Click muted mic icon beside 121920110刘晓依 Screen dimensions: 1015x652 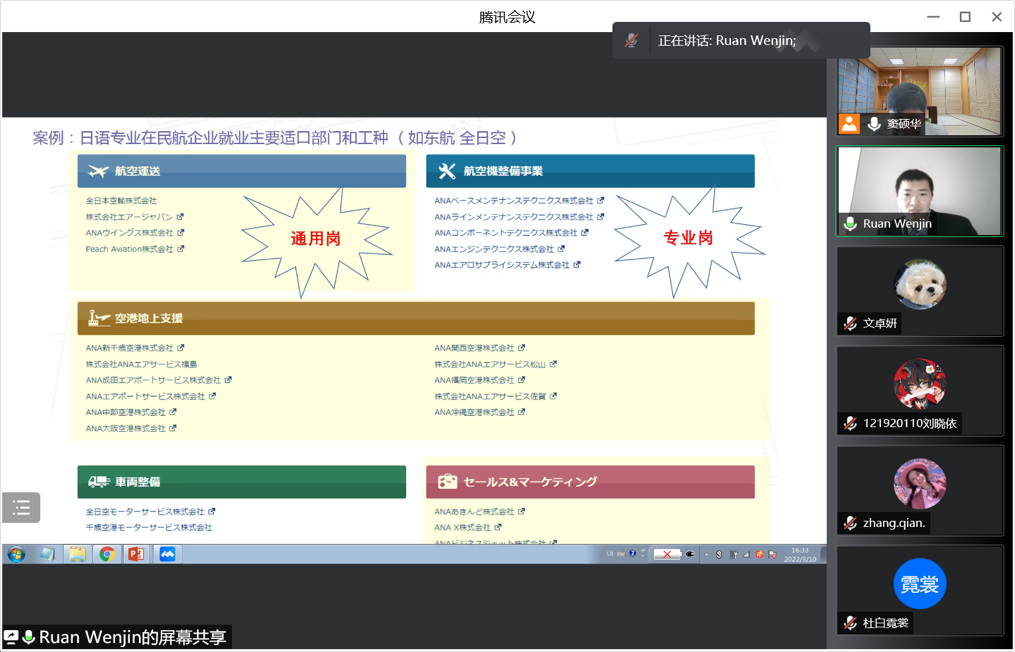tap(851, 424)
